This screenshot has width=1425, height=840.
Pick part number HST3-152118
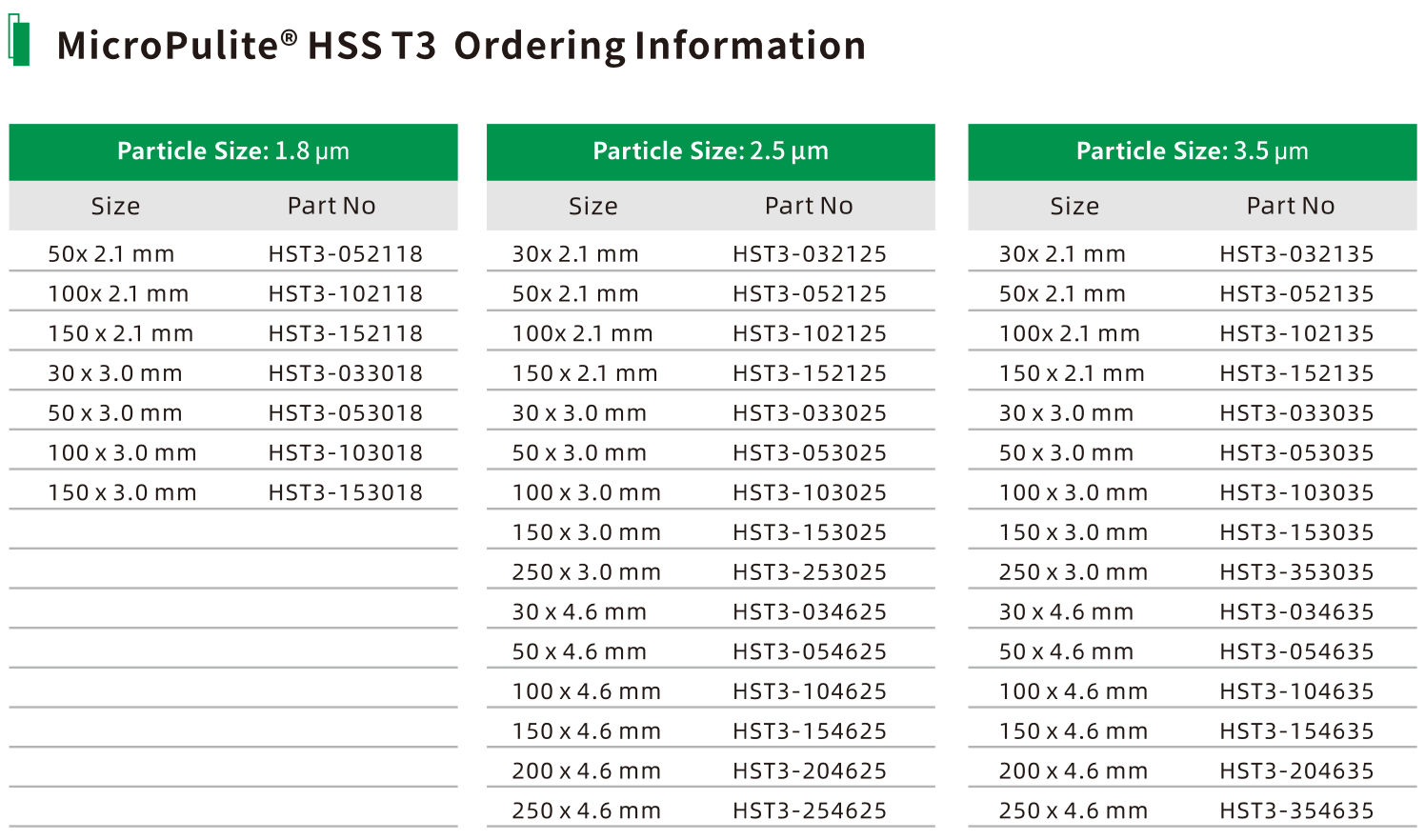346,334
